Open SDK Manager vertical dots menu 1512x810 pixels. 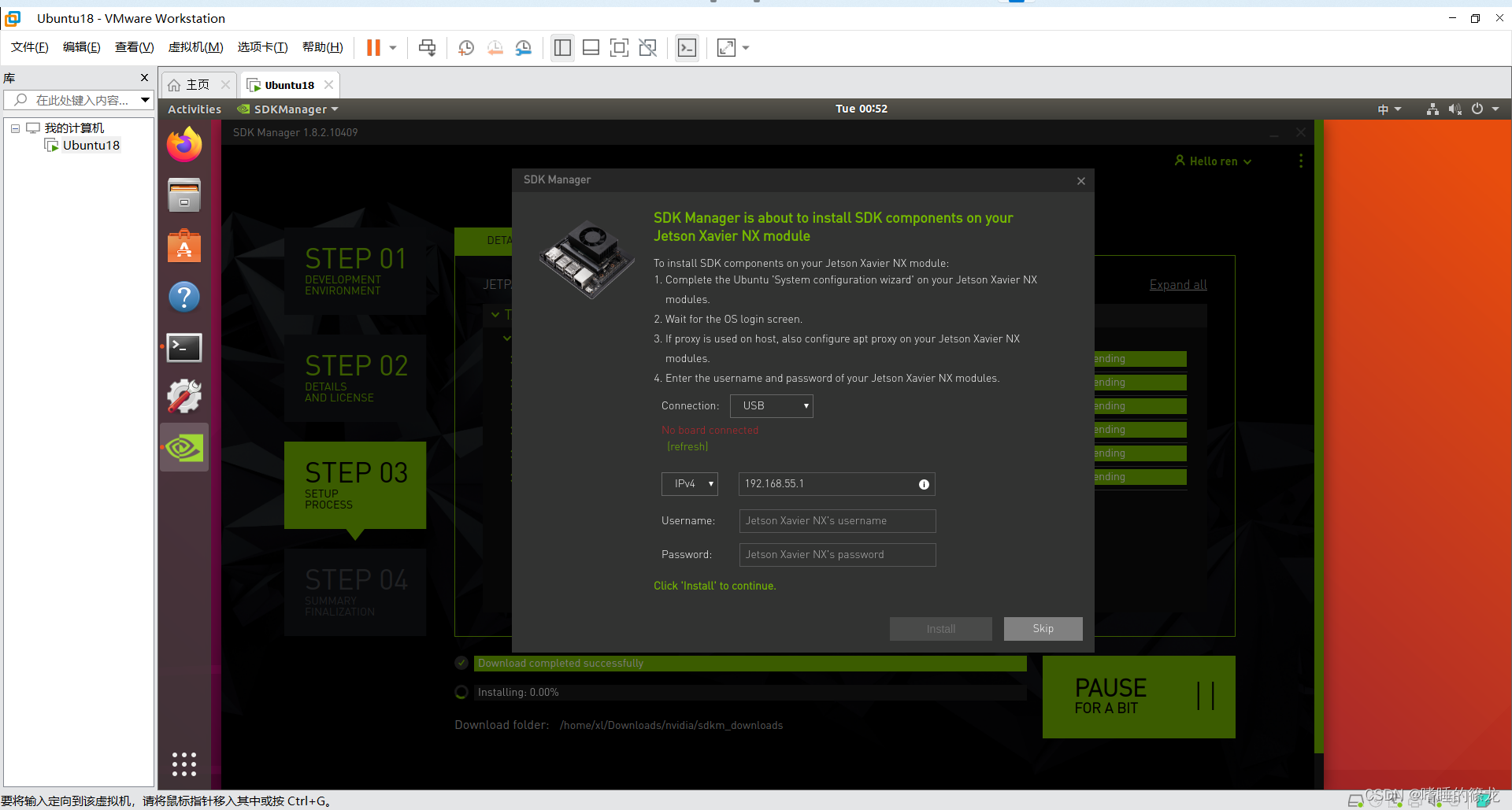pos(1301,161)
